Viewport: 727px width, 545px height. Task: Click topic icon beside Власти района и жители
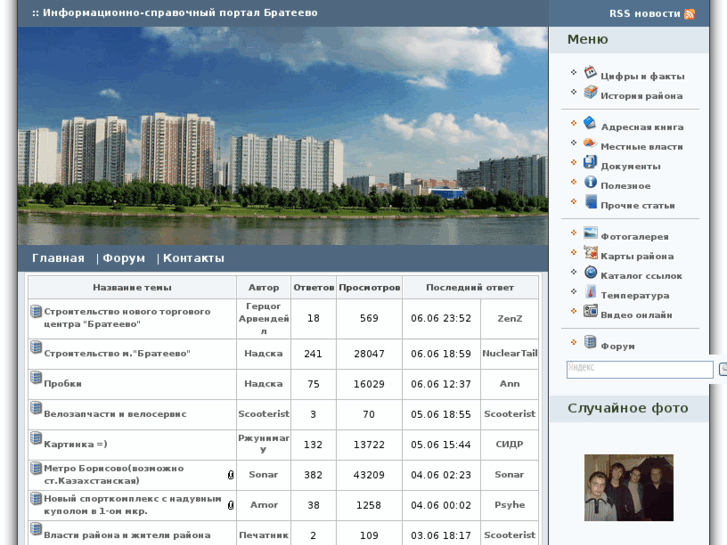[36, 529]
